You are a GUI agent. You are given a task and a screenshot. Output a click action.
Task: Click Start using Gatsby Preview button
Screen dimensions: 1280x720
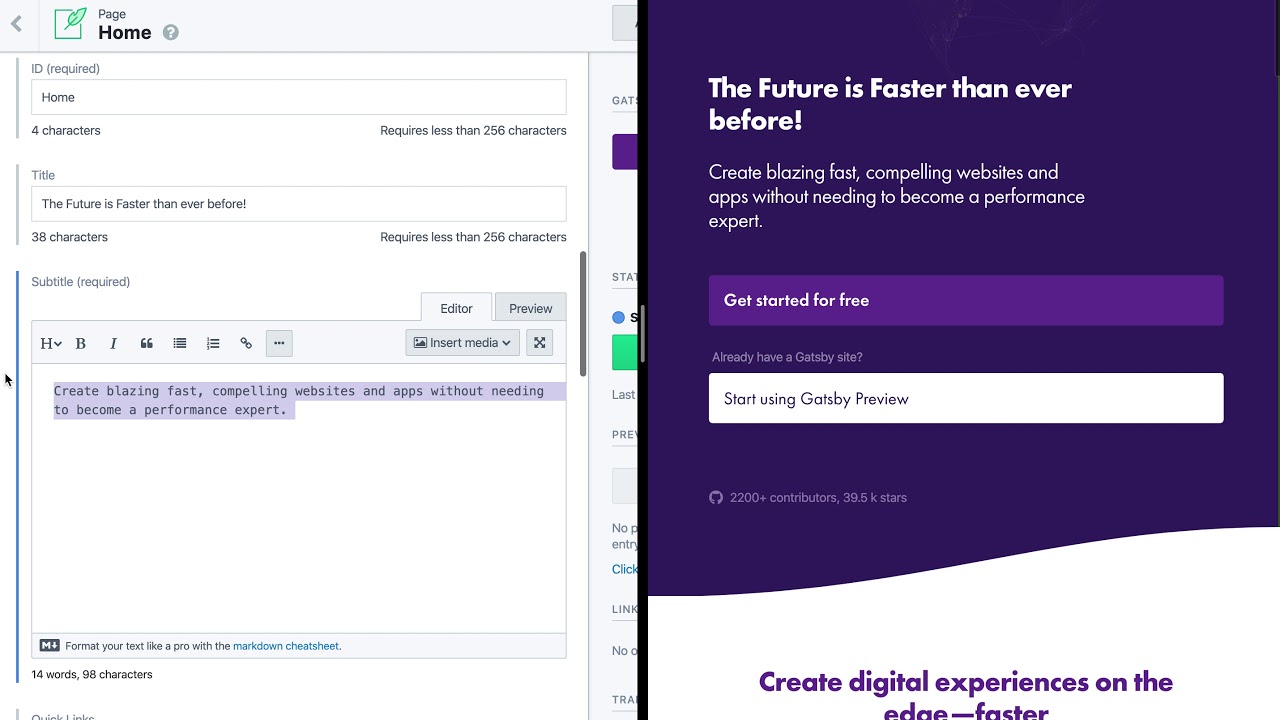point(965,399)
